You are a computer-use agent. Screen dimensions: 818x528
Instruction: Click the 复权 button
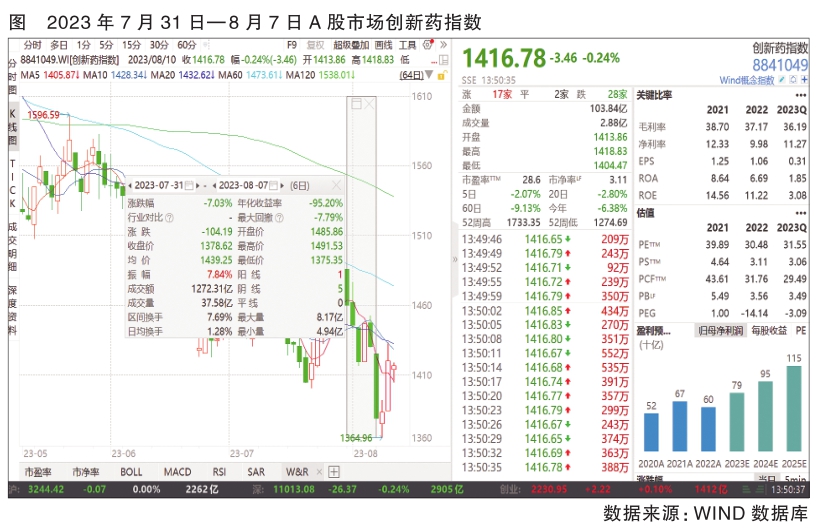pos(316,45)
